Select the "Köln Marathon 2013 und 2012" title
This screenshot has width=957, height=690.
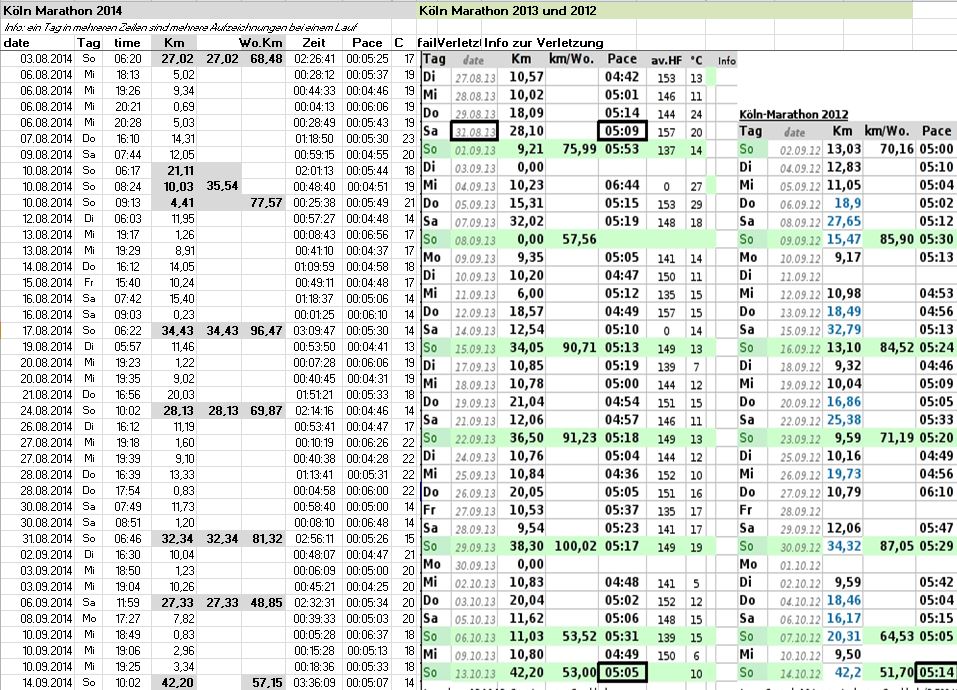[x=508, y=10]
